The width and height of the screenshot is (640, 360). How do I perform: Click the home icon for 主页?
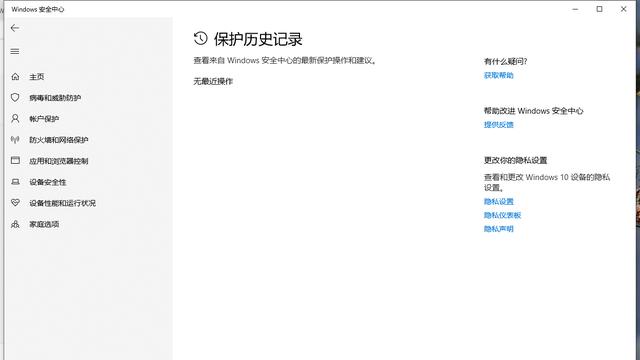coord(15,76)
